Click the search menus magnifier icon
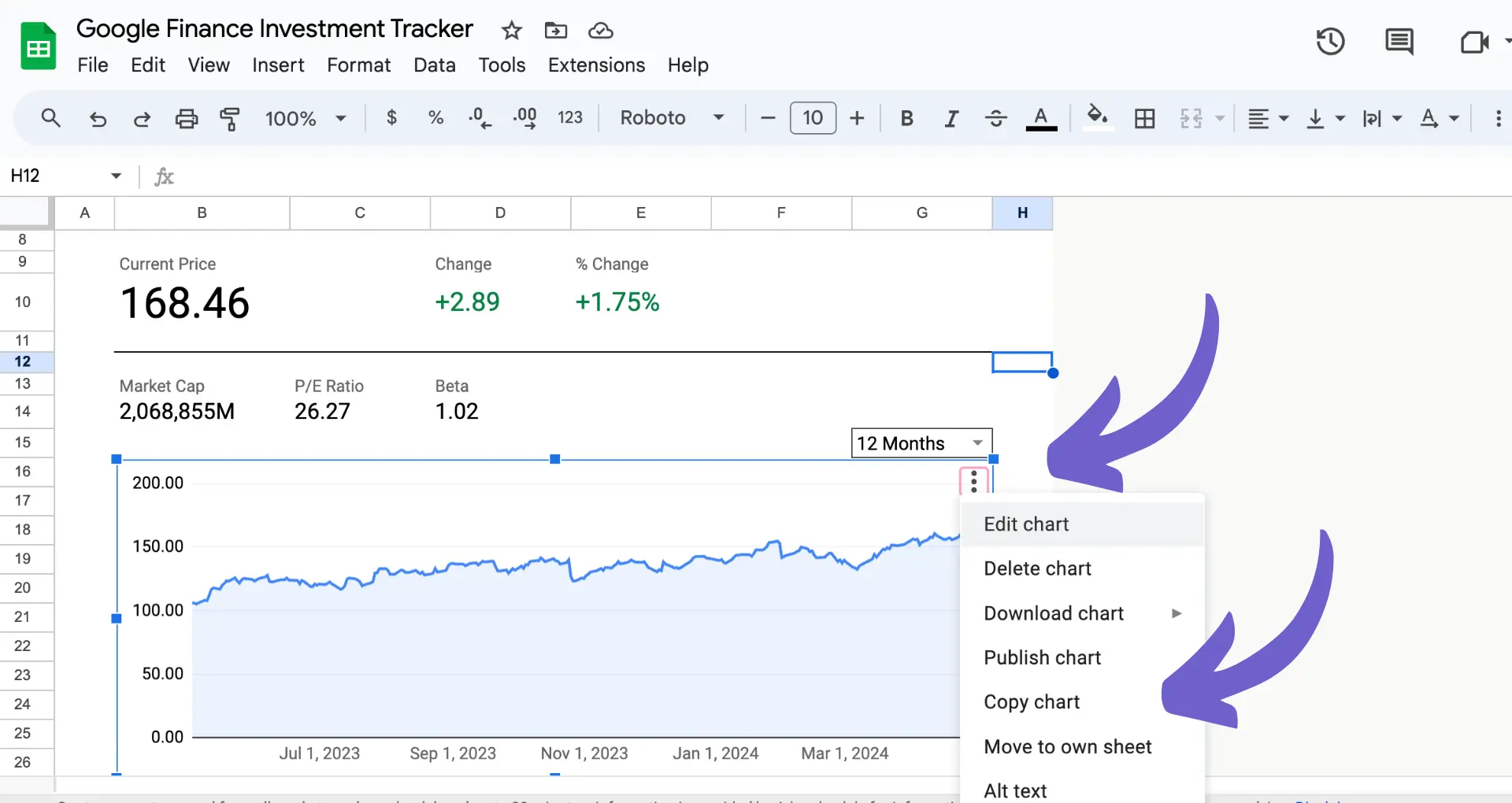Image resolution: width=1512 pixels, height=803 pixels. (50, 118)
